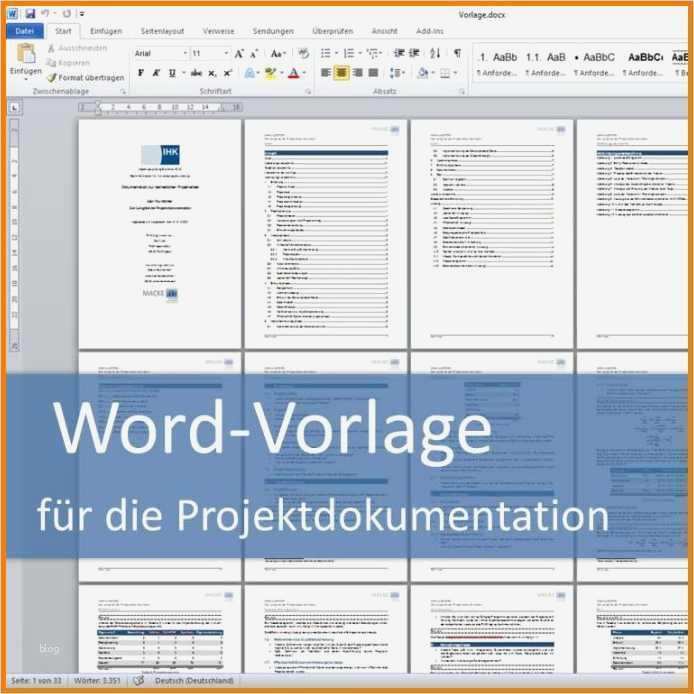Toggle bold formatting (F)

141,73
